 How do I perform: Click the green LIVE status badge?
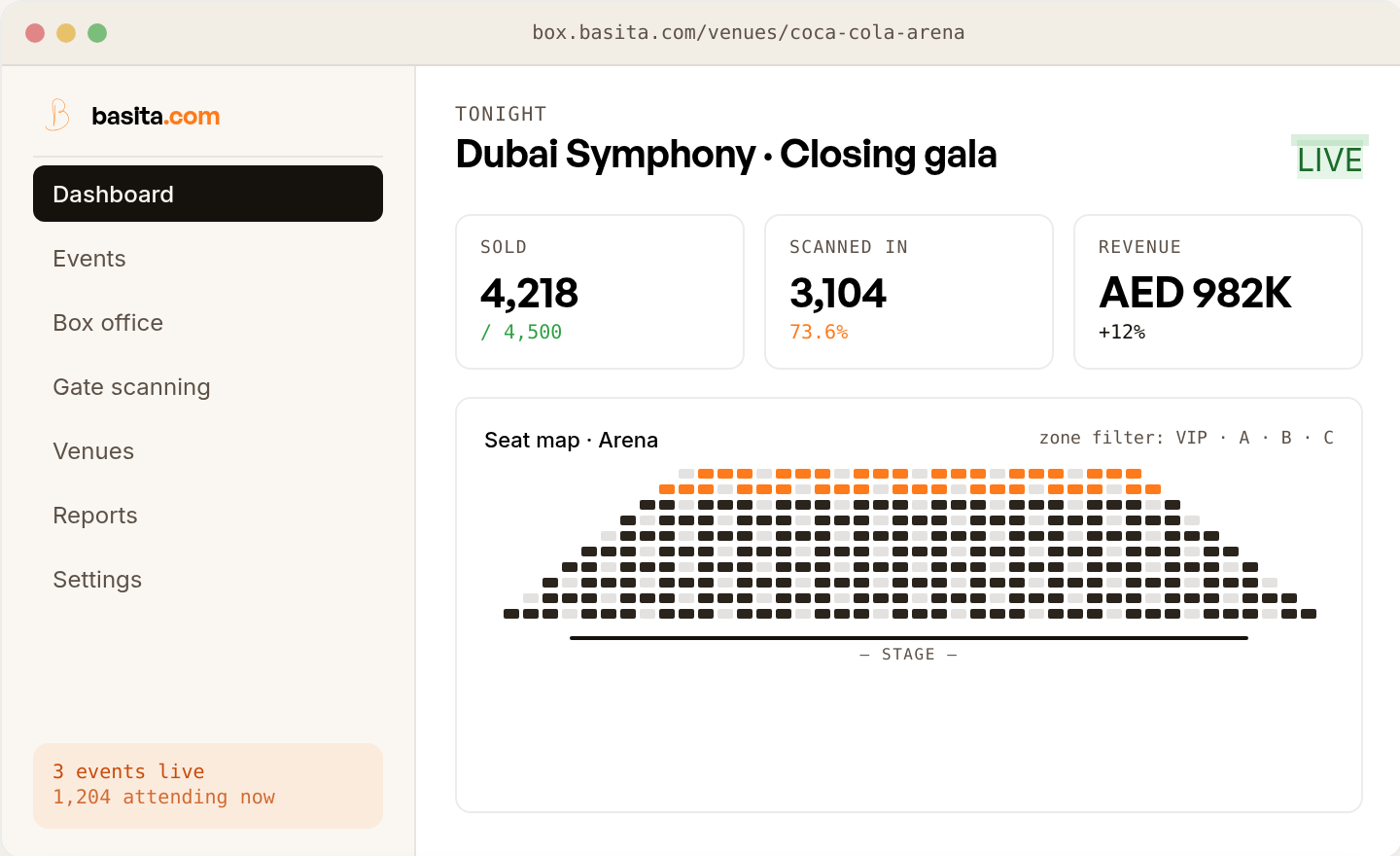[x=1329, y=160]
